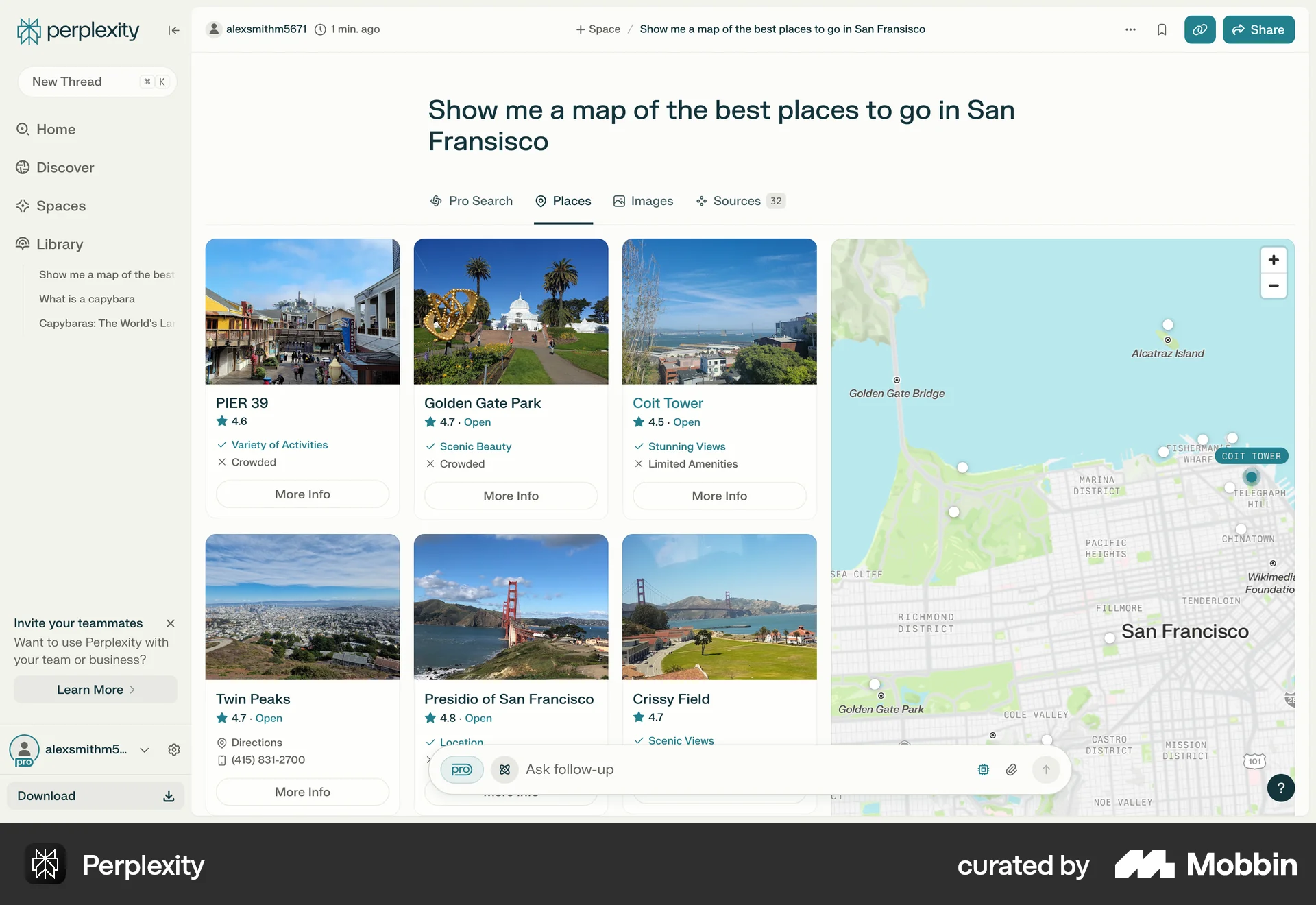Bookmark this thread
1316x905 pixels.
(1161, 29)
